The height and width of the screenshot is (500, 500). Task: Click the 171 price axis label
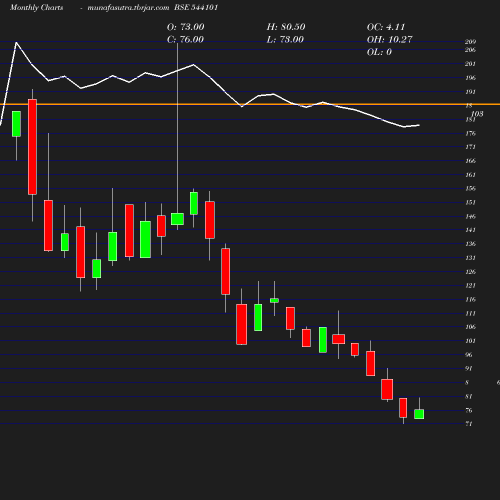point(470,147)
